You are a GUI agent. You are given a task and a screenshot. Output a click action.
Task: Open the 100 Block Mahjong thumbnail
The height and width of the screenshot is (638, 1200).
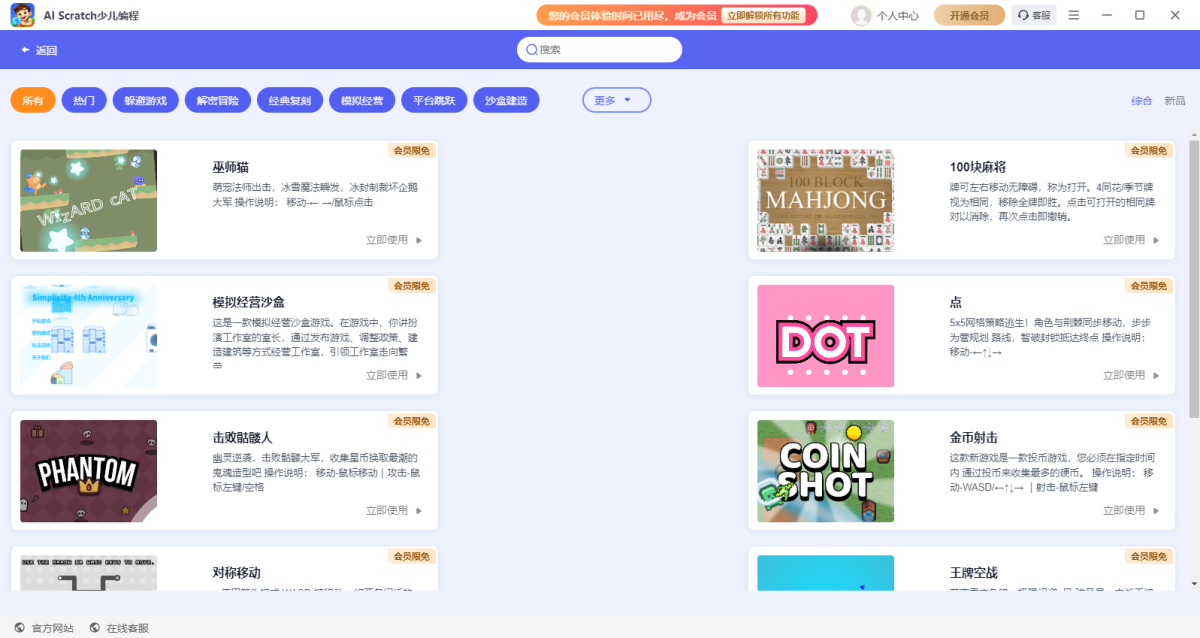[x=825, y=201]
